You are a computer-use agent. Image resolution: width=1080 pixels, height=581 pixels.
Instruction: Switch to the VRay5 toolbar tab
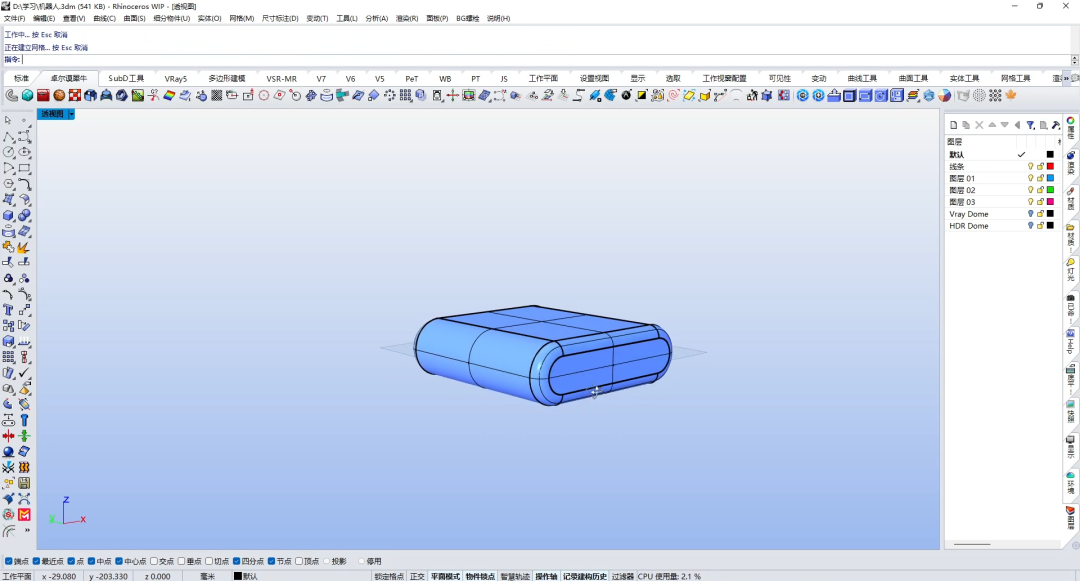tap(176, 78)
